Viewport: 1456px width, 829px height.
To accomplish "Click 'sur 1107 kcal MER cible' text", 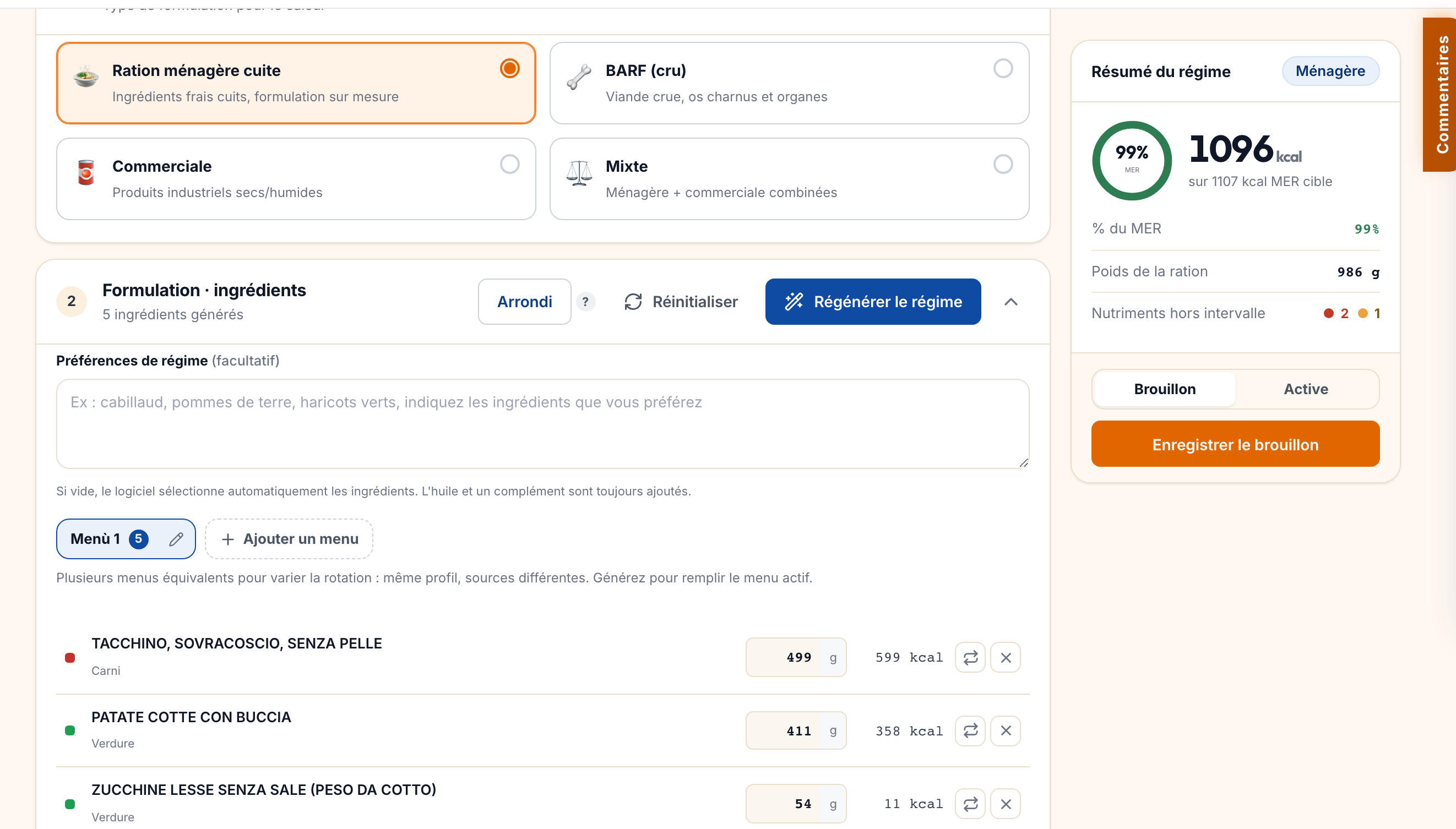I will (x=1259, y=182).
